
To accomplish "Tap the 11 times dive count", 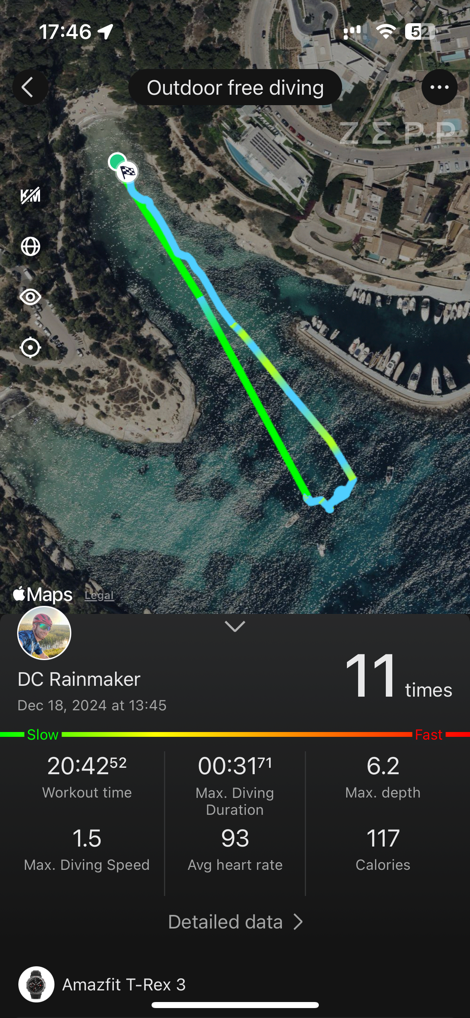I will [x=398, y=677].
